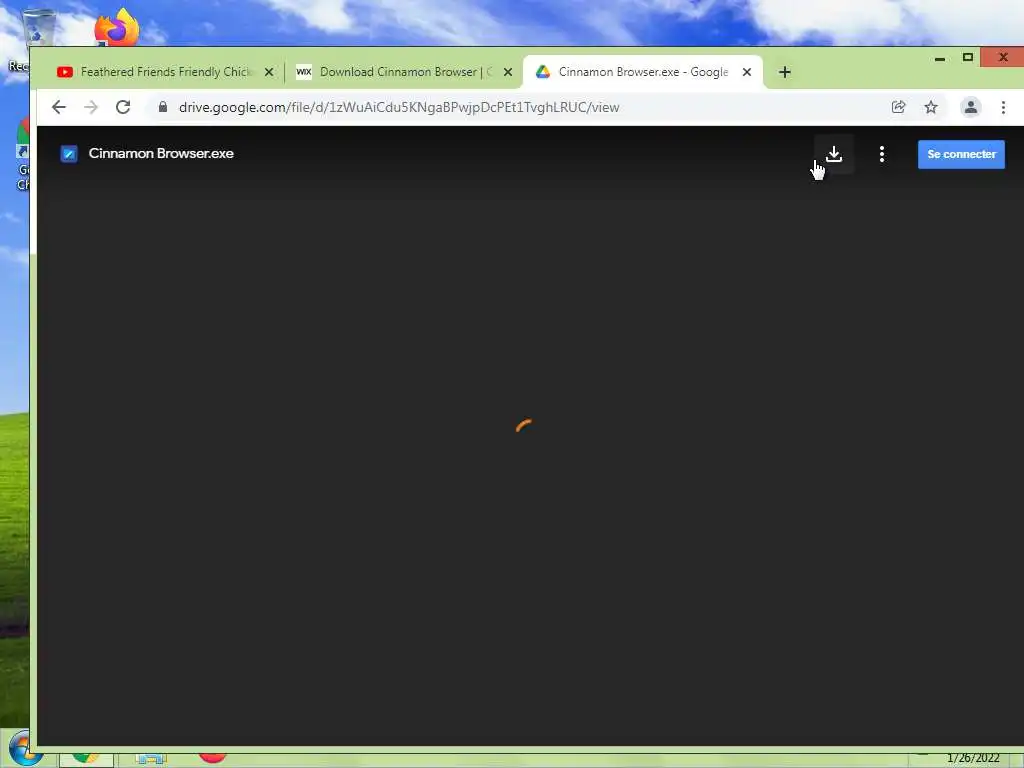Open Firefox desktop shortcut

[x=116, y=27]
